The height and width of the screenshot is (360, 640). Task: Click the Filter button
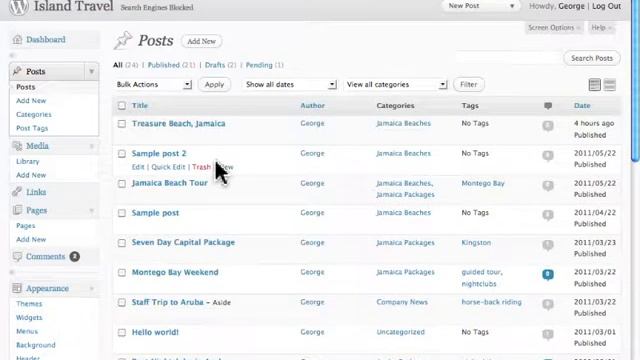tap(469, 84)
